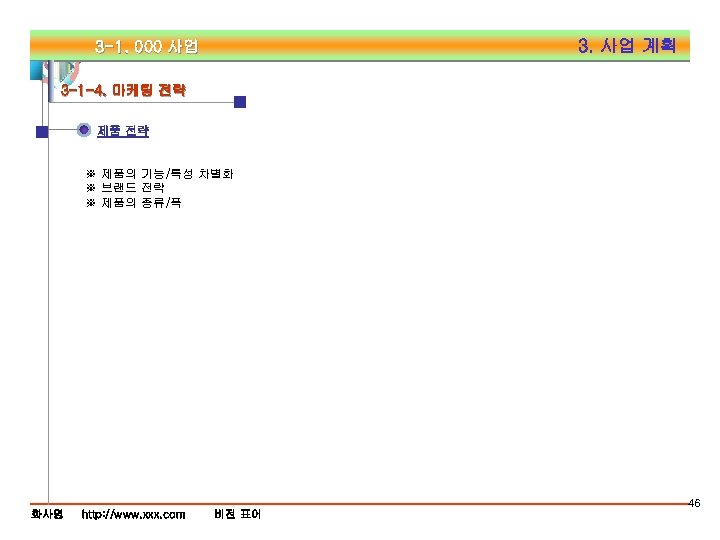720x540 pixels.
Task: Click the footer text '비전 표어'
Action: [237, 514]
